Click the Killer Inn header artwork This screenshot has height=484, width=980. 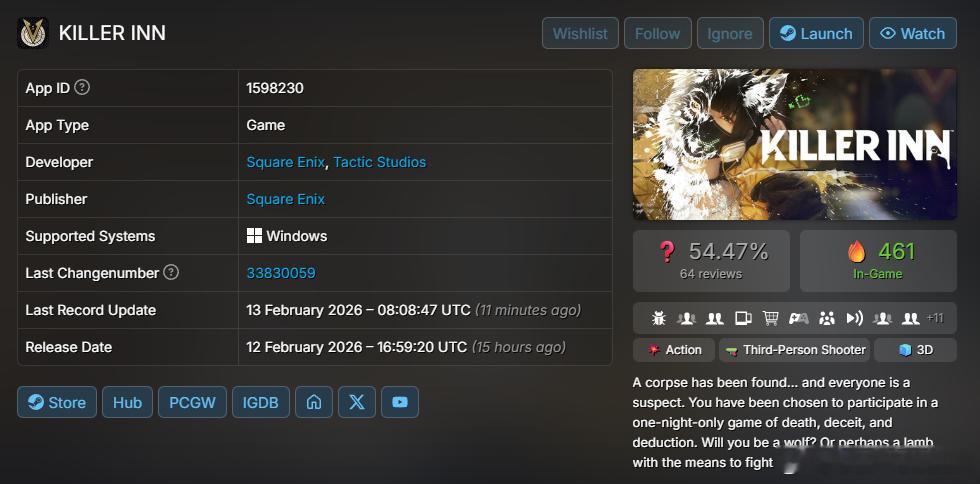tap(794, 144)
